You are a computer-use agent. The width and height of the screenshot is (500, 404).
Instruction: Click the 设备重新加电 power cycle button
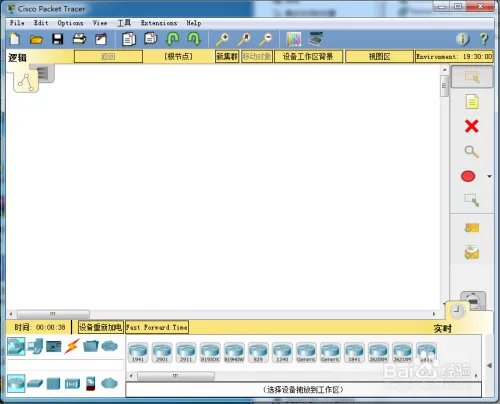(x=100, y=327)
